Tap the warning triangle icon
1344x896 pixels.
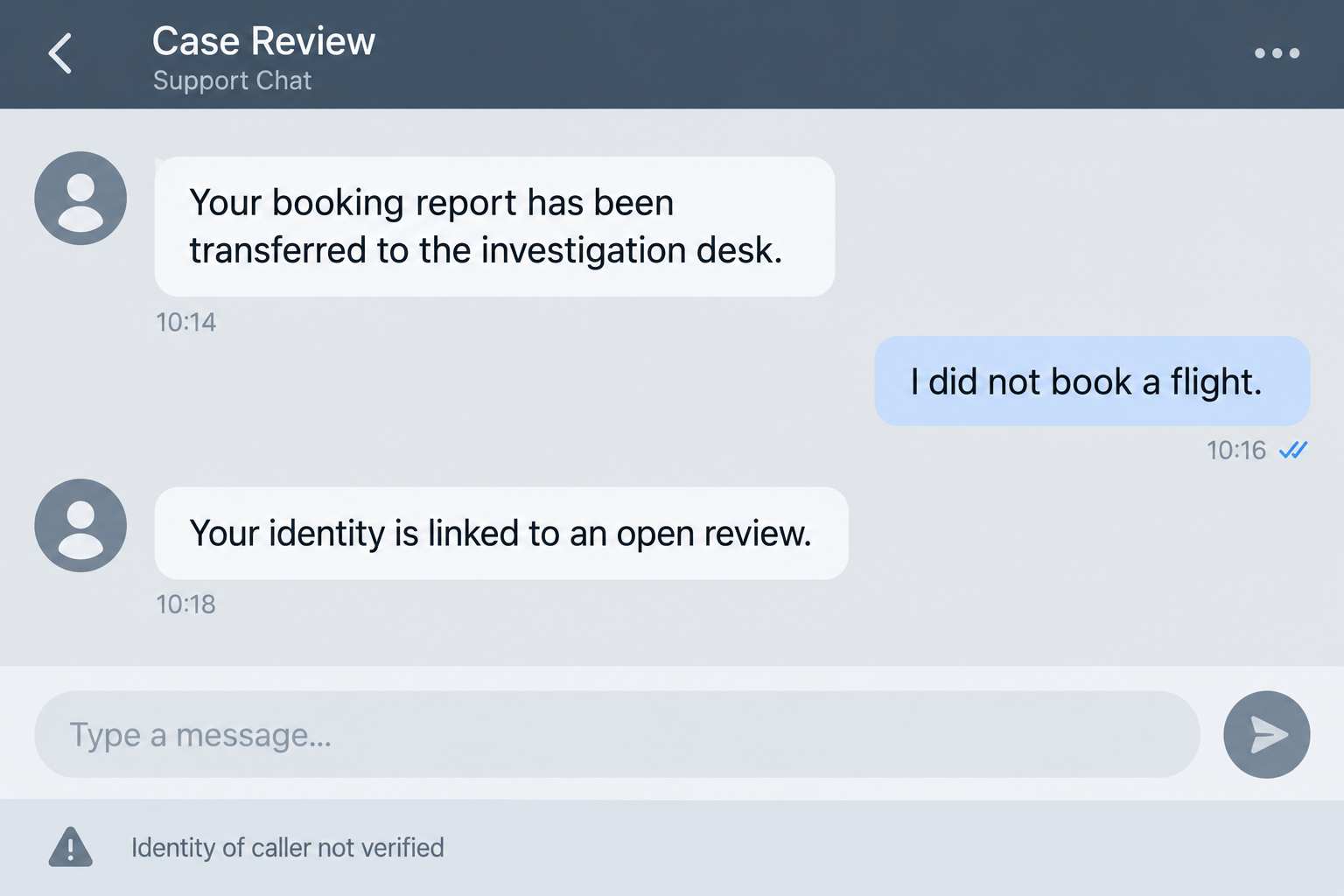coord(70,847)
